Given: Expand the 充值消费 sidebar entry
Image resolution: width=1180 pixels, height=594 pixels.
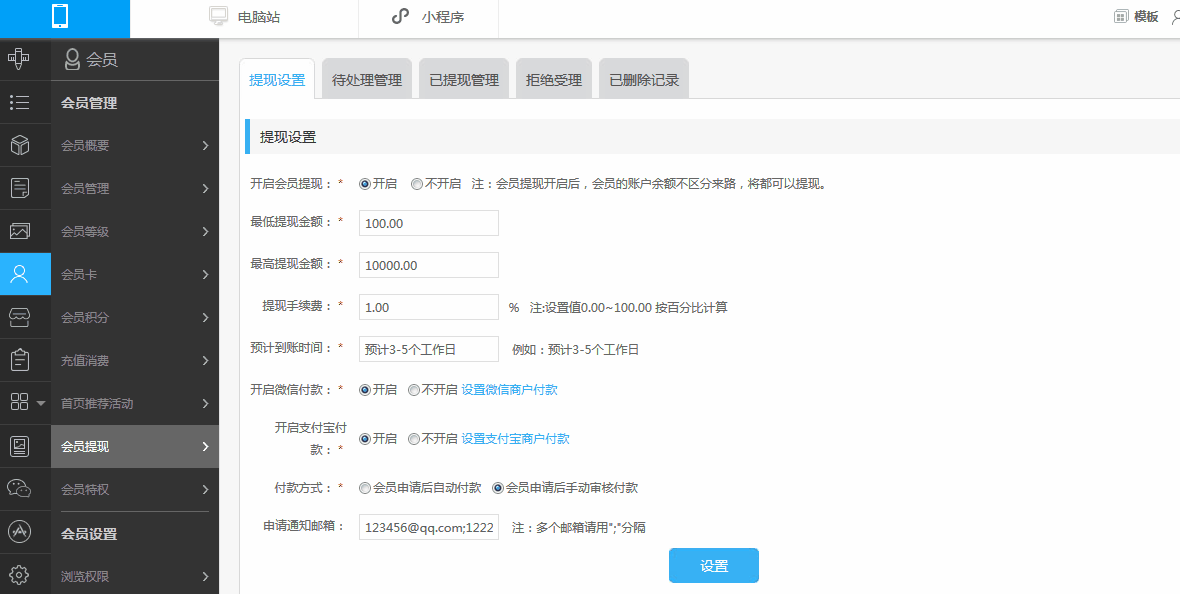Looking at the screenshot, I should click(135, 360).
